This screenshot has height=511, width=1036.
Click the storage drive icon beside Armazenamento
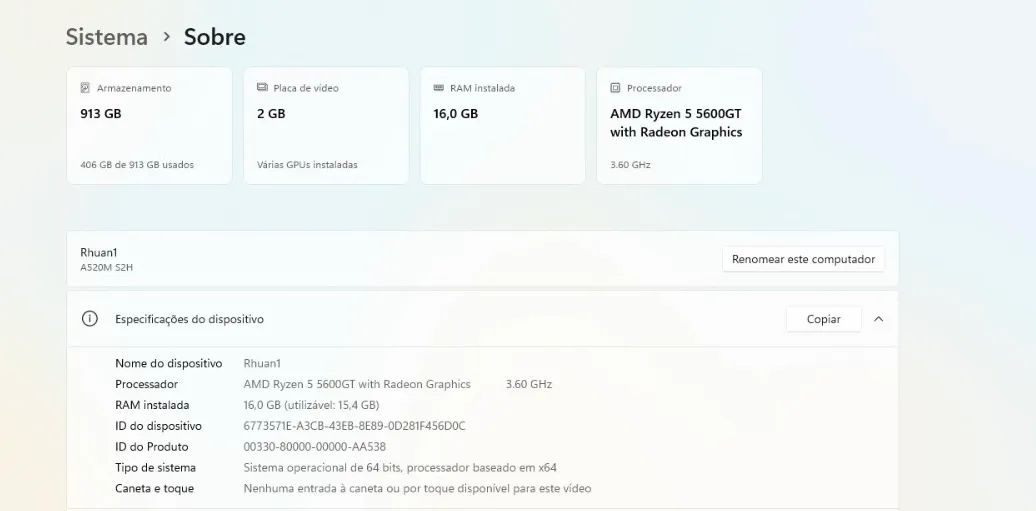tap(85, 88)
